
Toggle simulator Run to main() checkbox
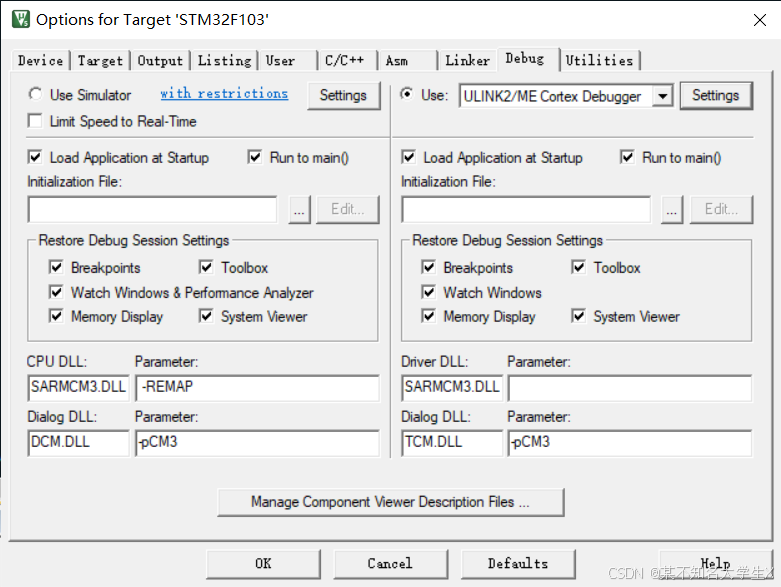coord(255,157)
